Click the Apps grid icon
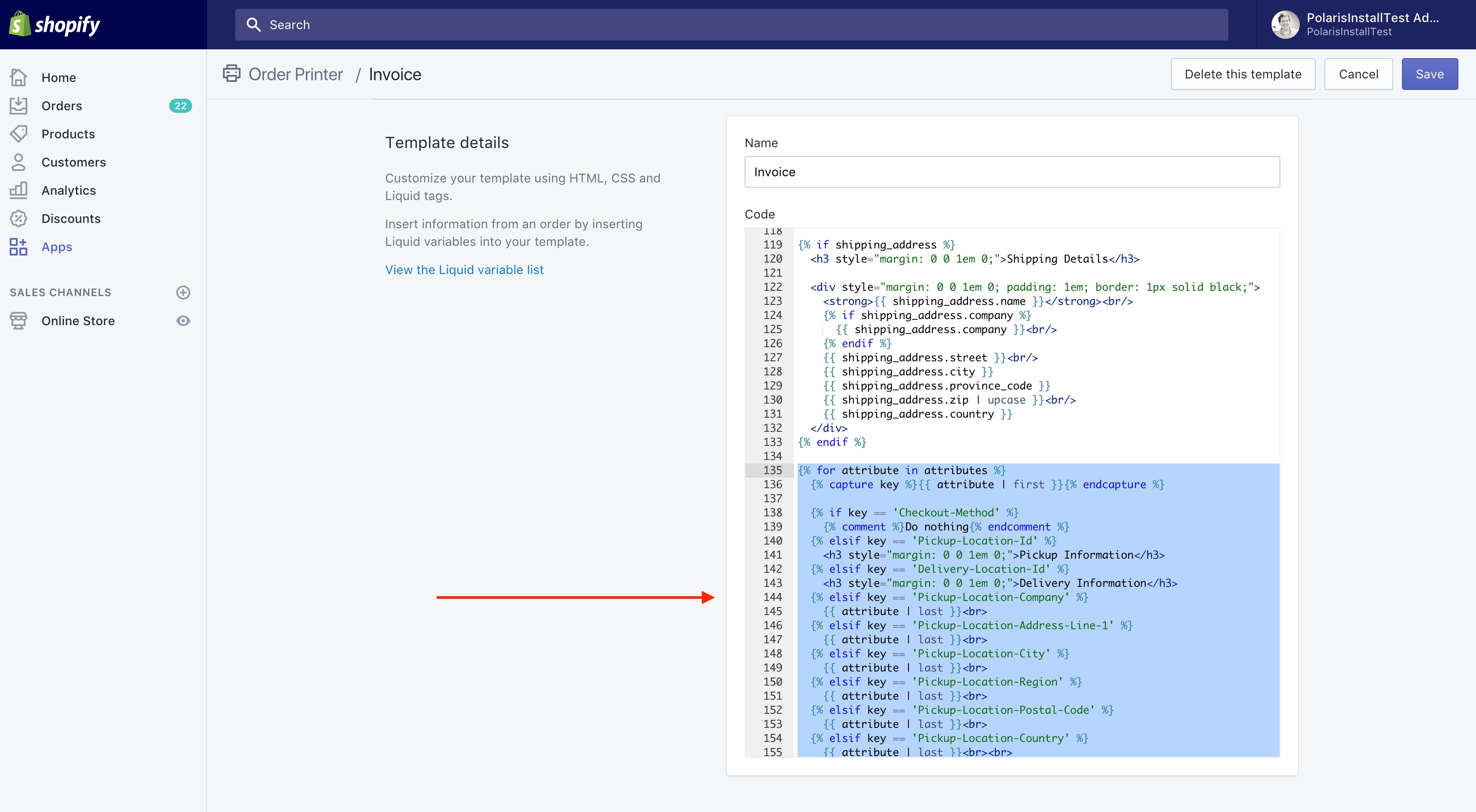The image size is (1476, 812). pos(19,247)
